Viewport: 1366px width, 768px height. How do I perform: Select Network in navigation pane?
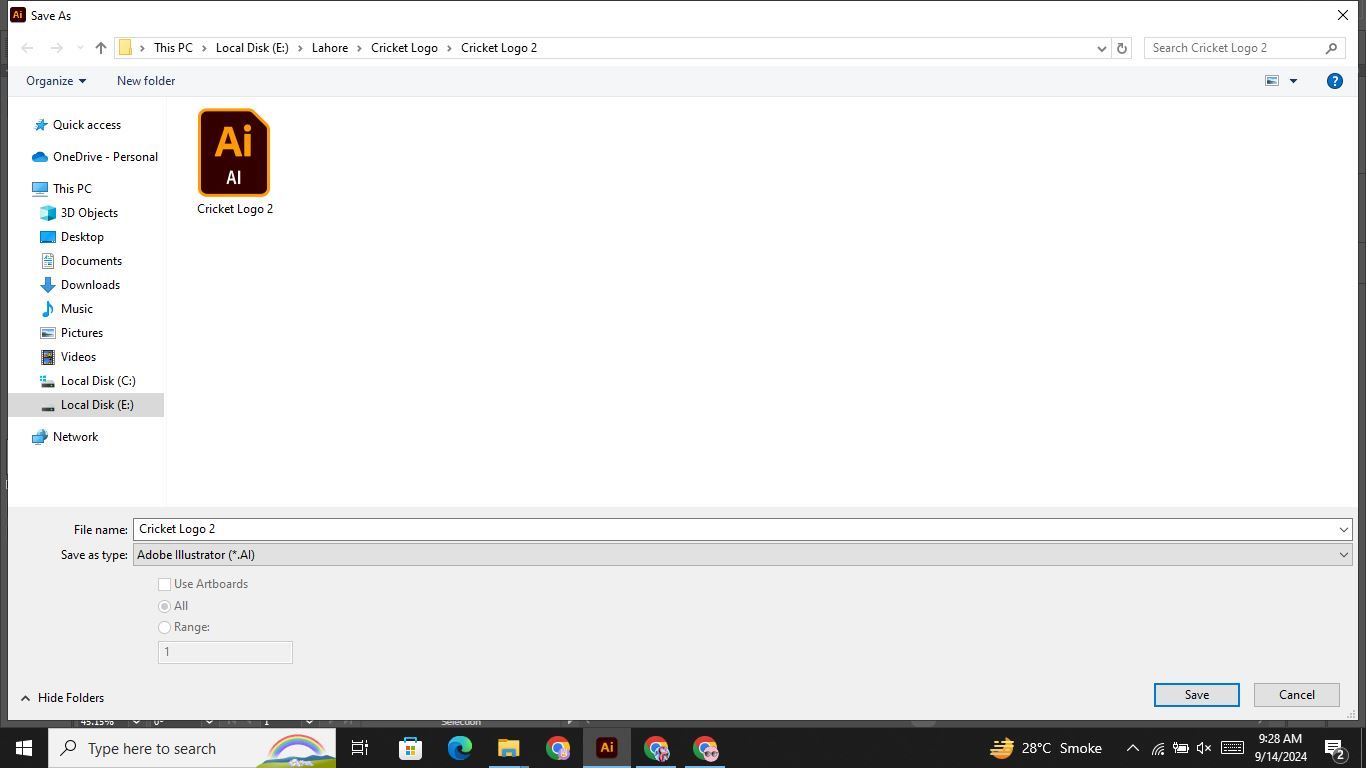pyautogui.click(x=75, y=437)
